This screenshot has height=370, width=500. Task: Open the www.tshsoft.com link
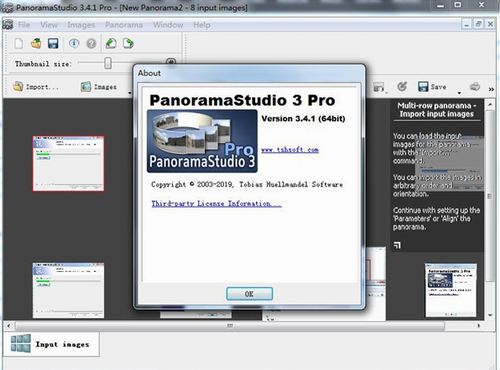(290, 150)
